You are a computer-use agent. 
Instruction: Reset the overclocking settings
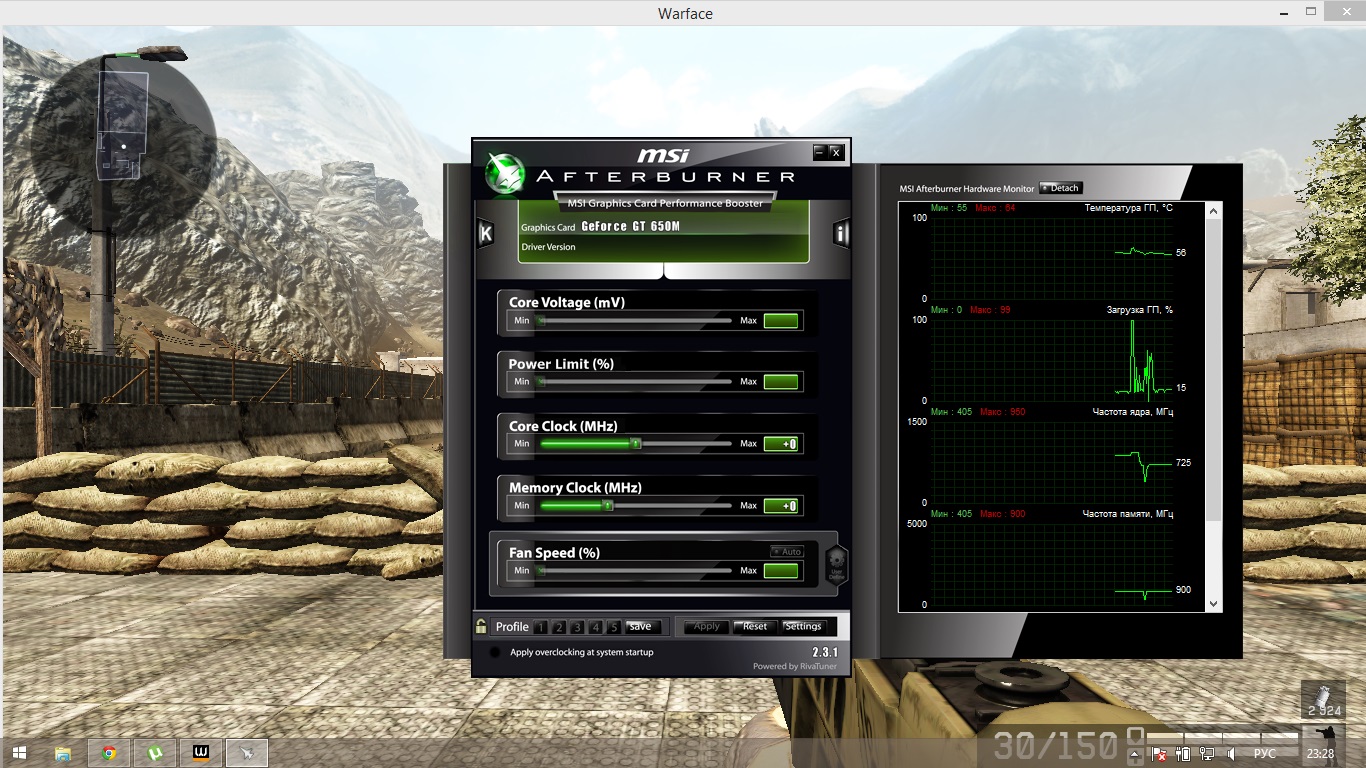(755, 627)
